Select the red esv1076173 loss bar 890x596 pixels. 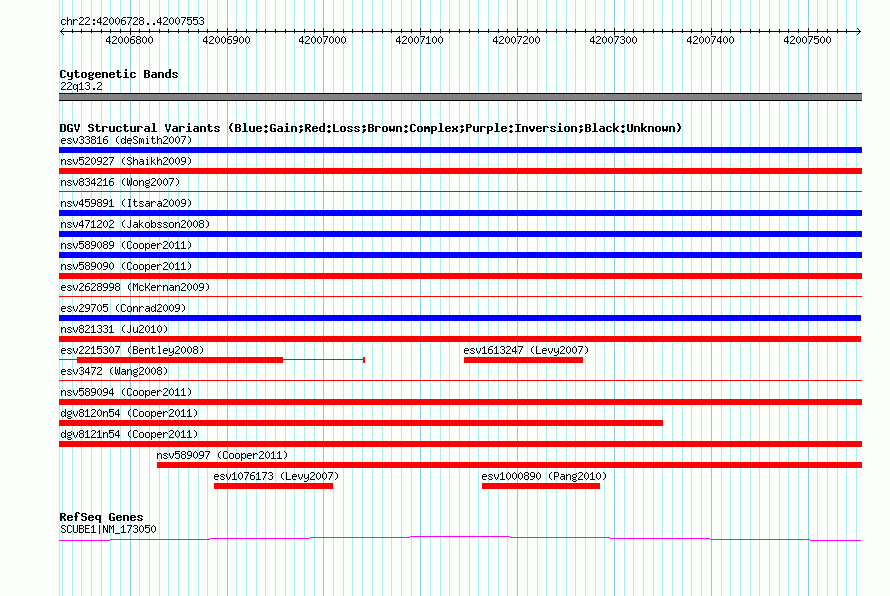(x=274, y=486)
